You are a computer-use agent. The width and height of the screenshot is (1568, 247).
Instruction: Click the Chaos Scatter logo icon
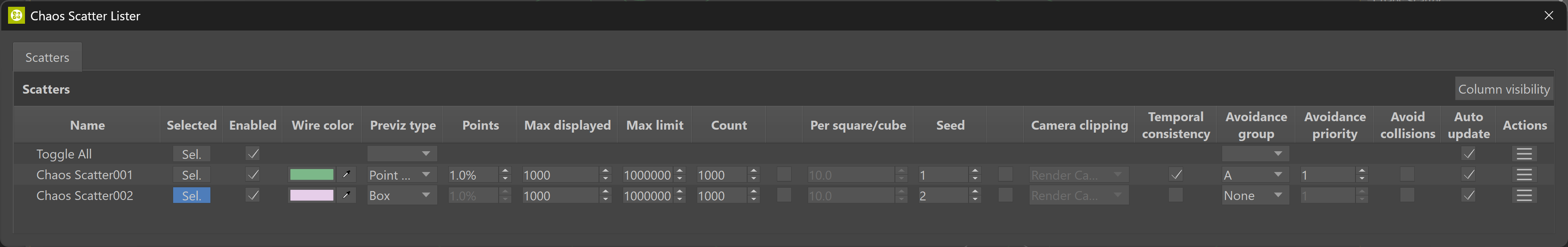(17, 15)
